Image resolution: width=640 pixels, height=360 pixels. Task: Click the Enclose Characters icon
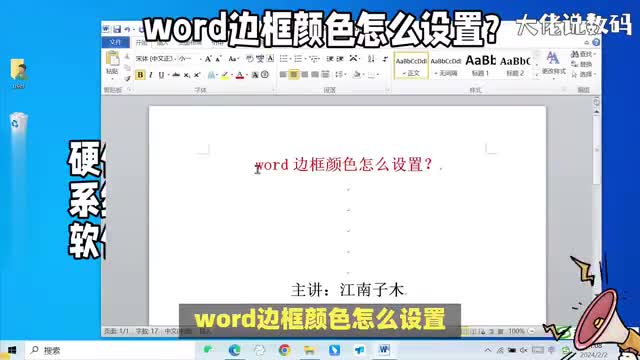coord(265,75)
